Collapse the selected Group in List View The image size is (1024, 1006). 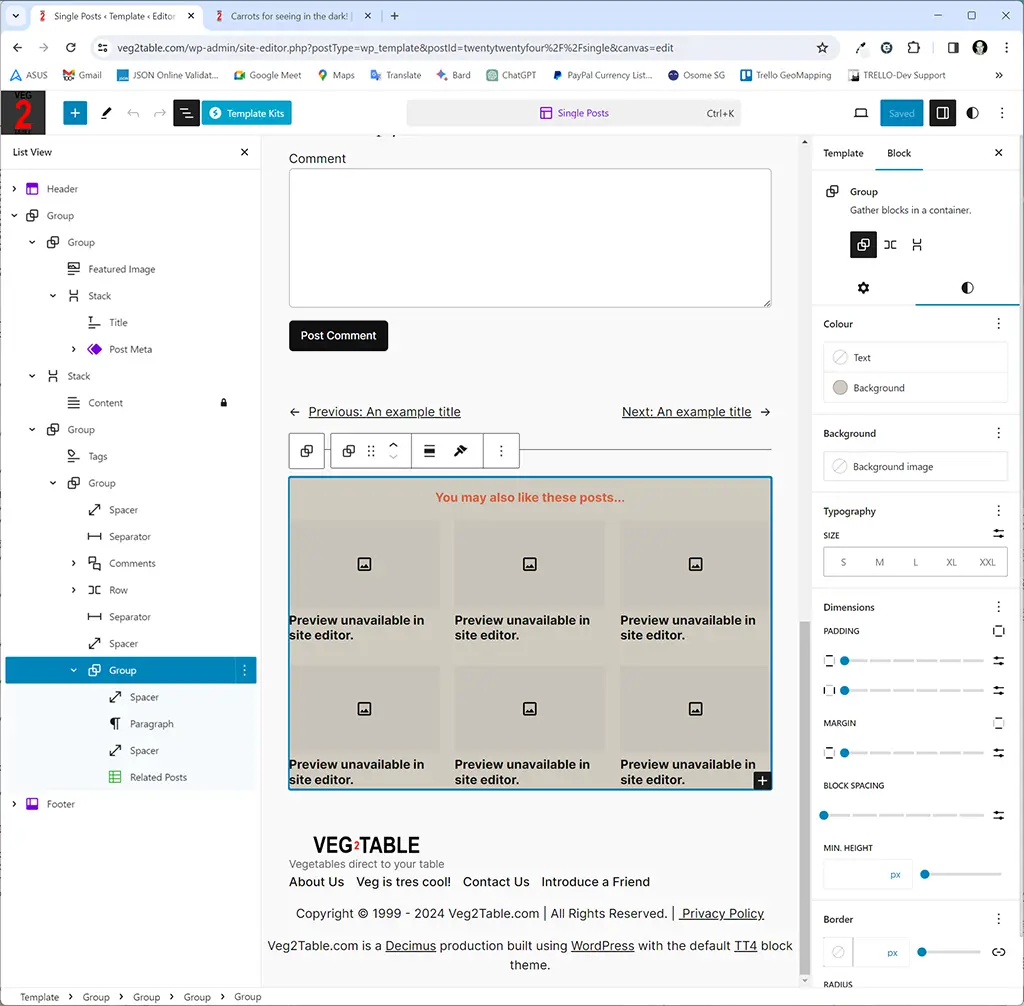click(73, 671)
